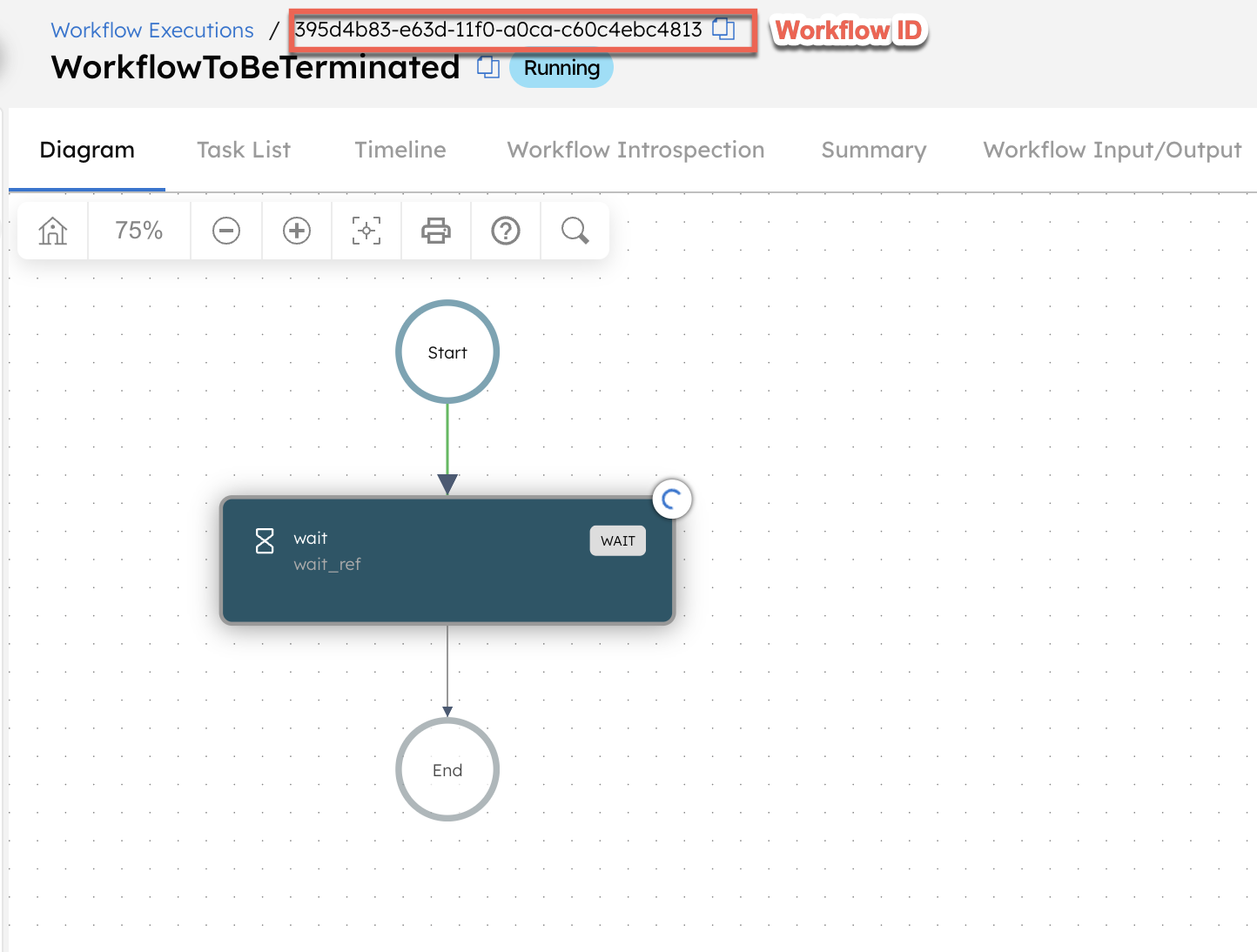Navigate back via Workflow Executions breadcrumb
The width and height of the screenshot is (1257, 952).
point(151,29)
